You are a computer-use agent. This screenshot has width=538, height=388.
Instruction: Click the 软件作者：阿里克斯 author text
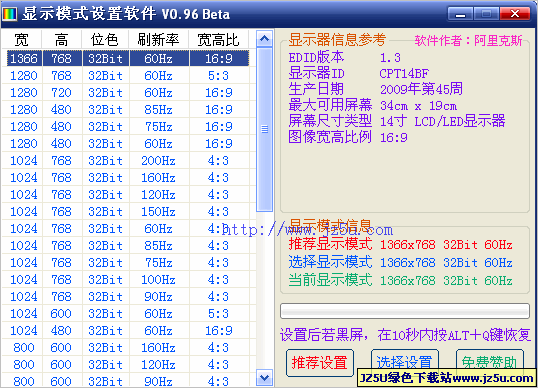click(468, 40)
